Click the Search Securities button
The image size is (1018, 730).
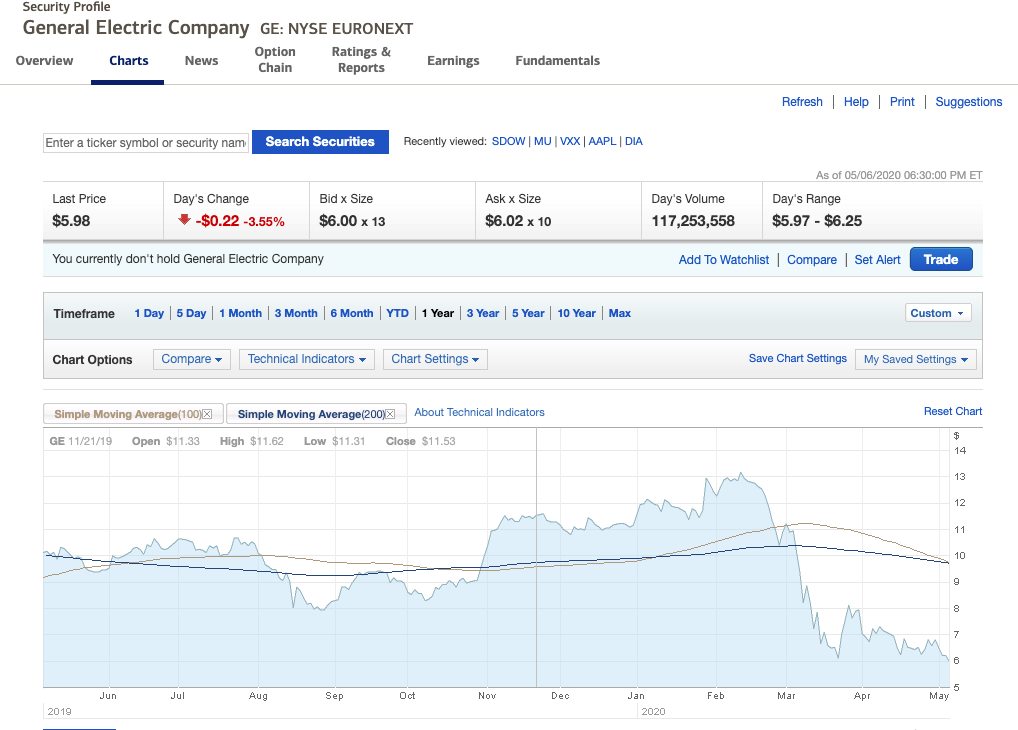(320, 141)
